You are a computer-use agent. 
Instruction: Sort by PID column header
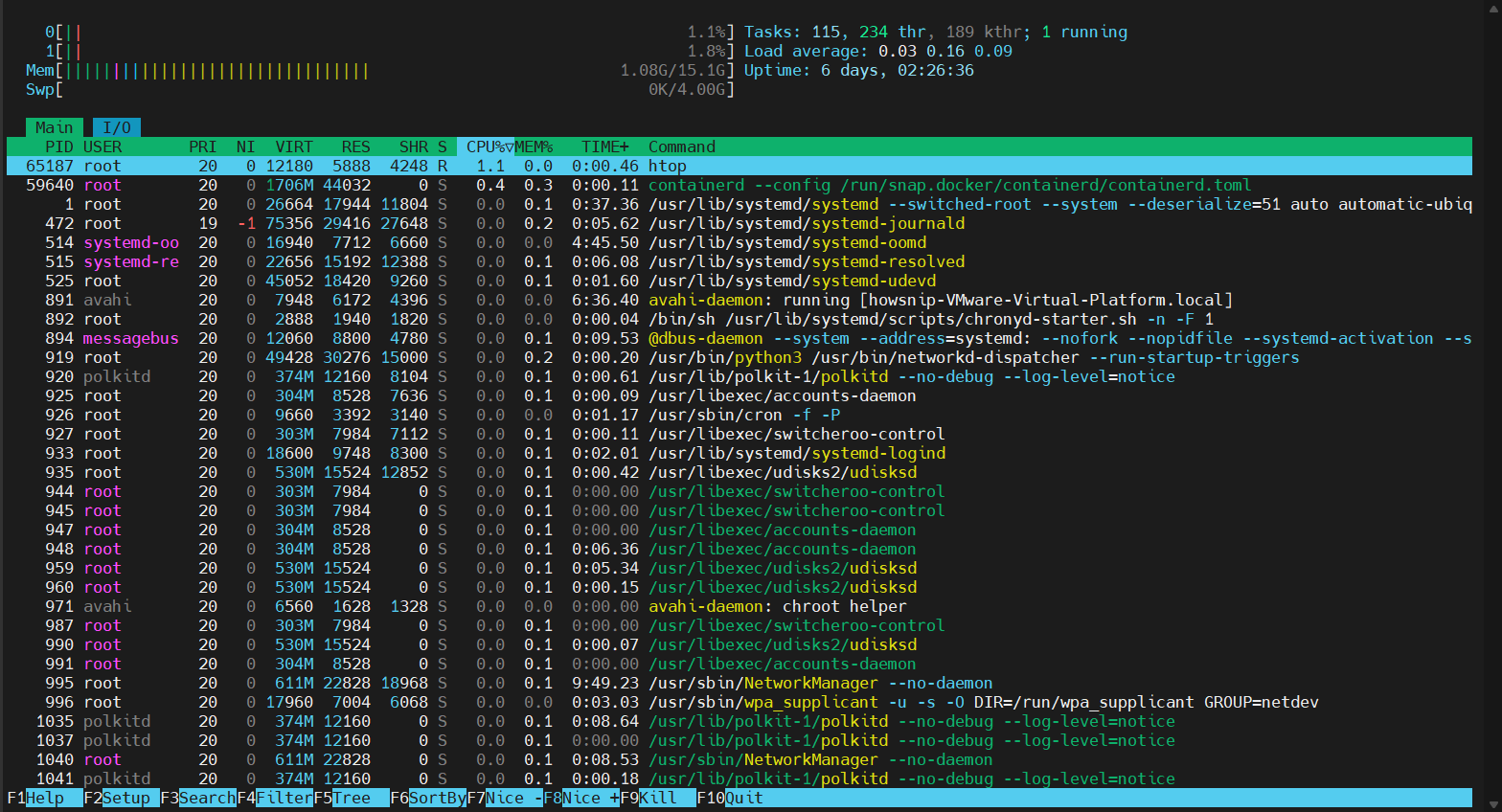point(59,147)
